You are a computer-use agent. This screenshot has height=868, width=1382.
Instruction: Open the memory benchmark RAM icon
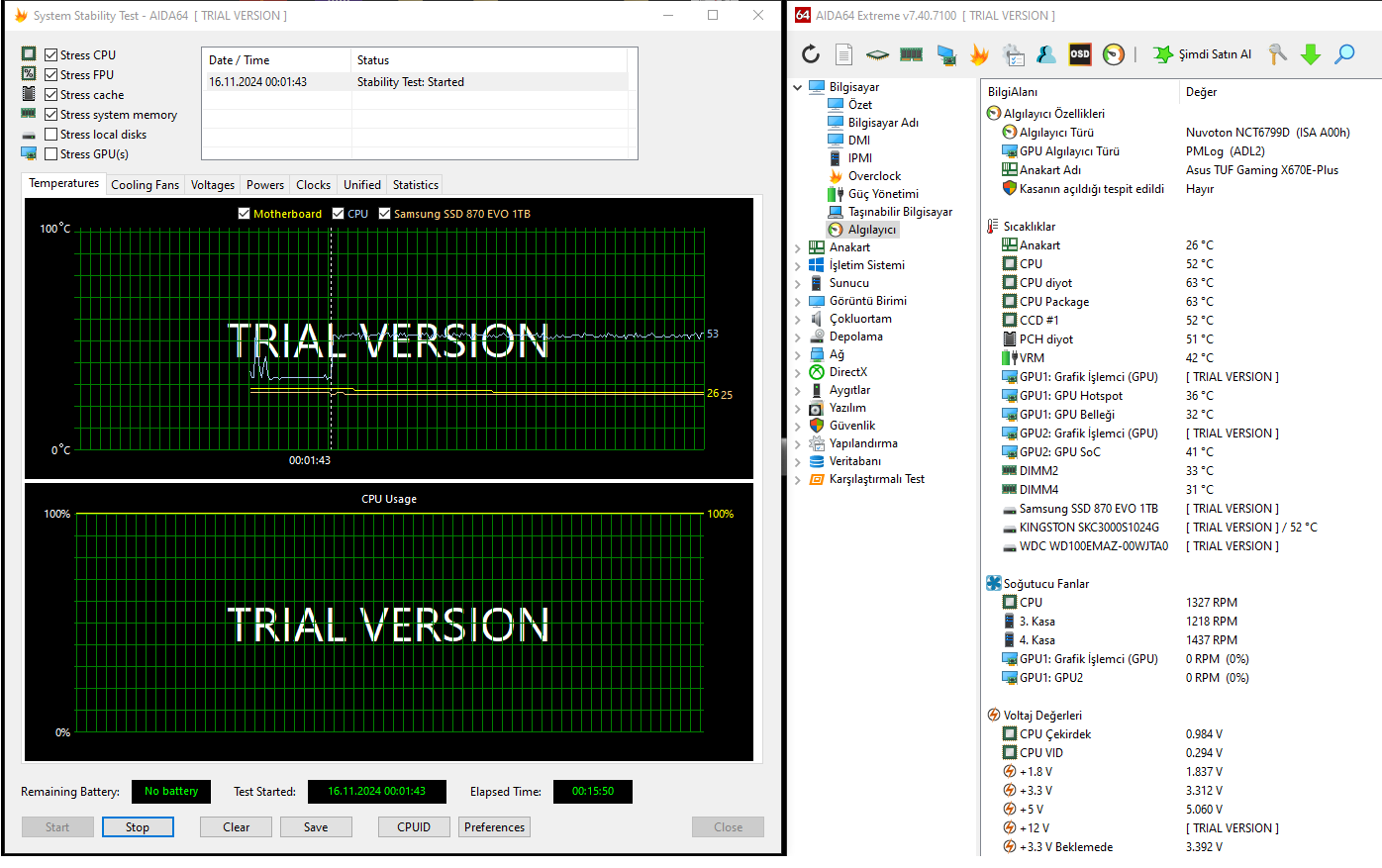coord(912,54)
